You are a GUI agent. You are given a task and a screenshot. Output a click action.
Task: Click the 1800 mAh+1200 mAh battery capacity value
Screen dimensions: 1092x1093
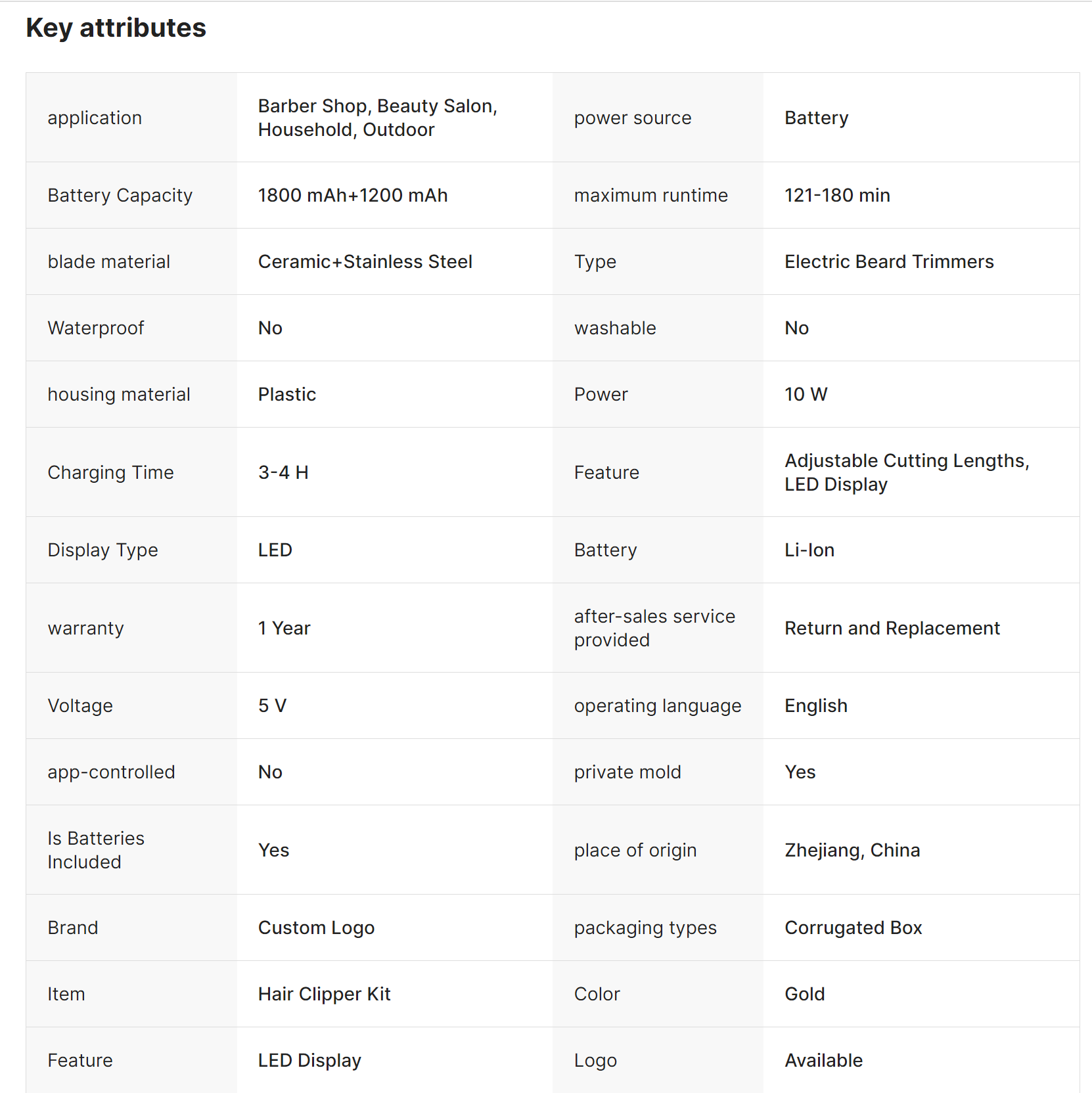pyautogui.click(x=352, y=195)
